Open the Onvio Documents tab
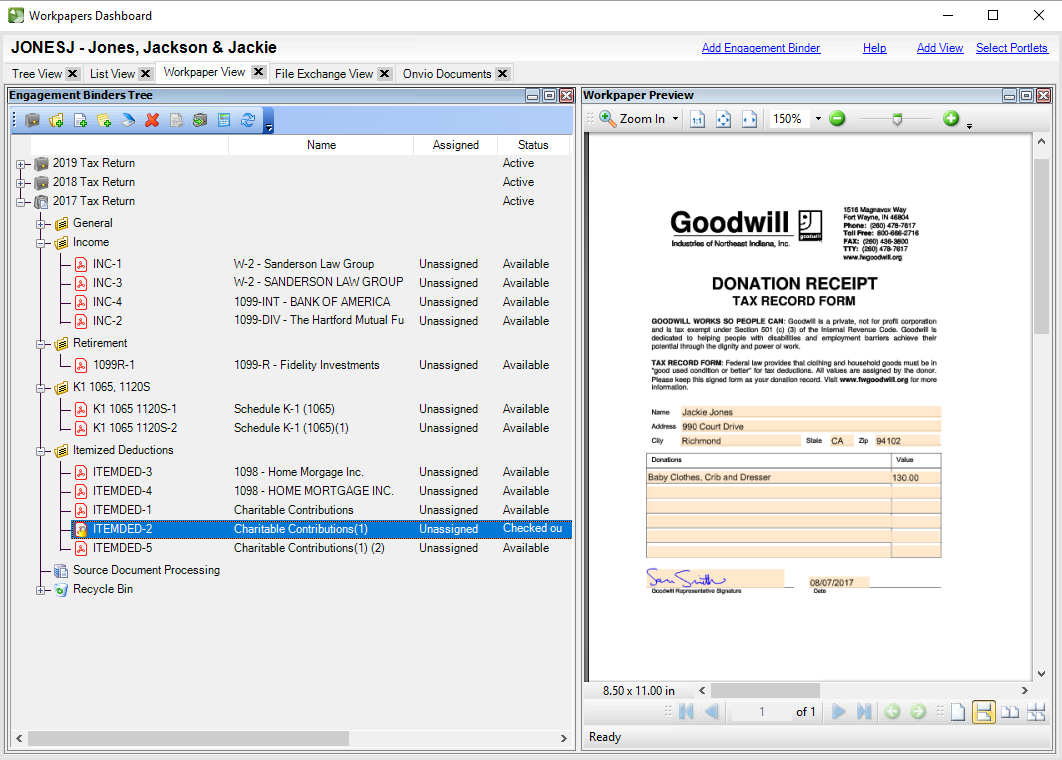 [x=446, y=74]
